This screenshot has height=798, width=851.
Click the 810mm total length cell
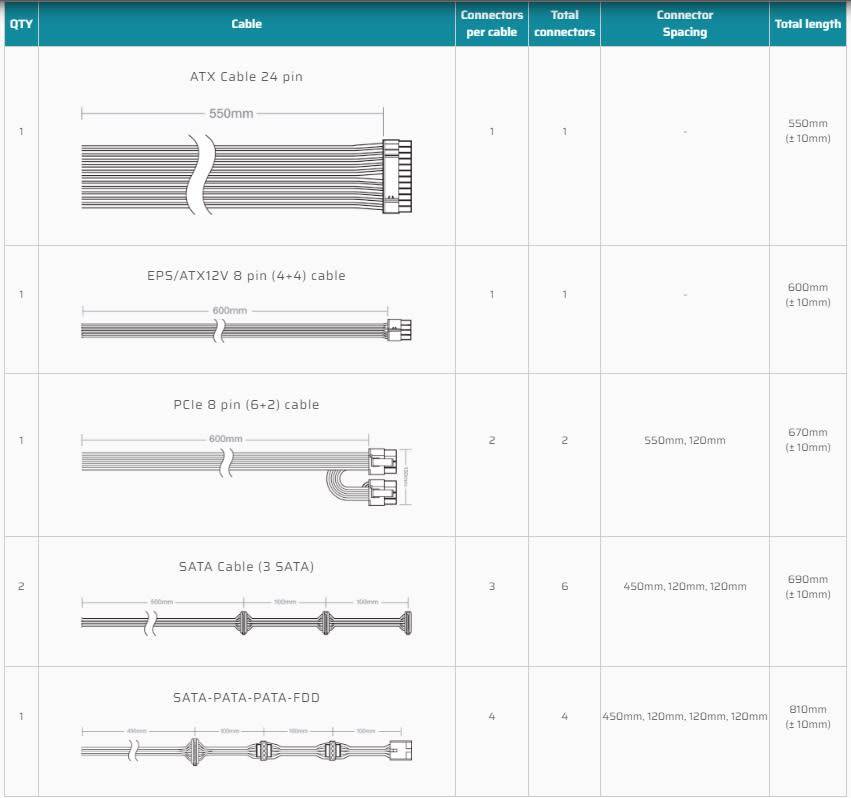pyautogui.click(x=807, y=716)
